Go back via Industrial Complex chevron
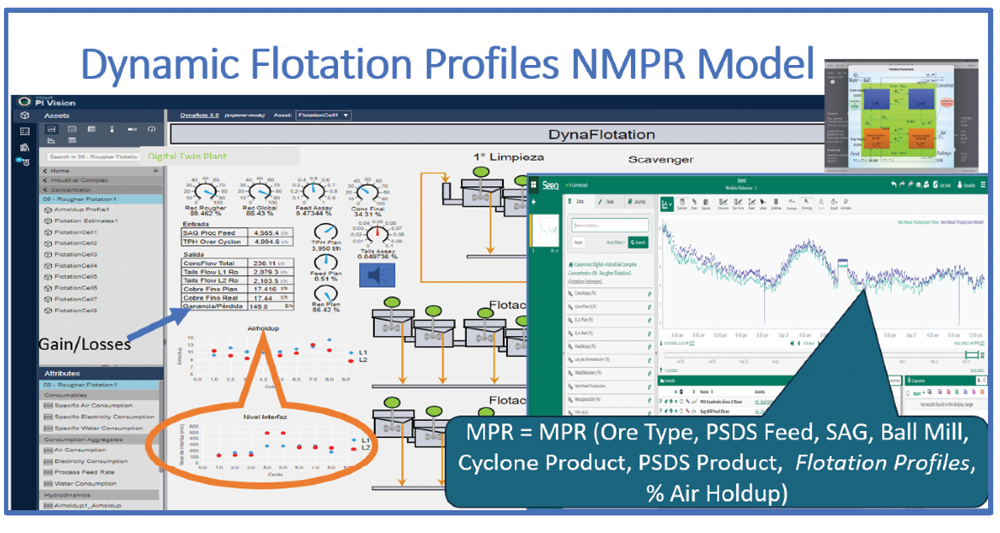1000x533 pixels. (45, 180)
